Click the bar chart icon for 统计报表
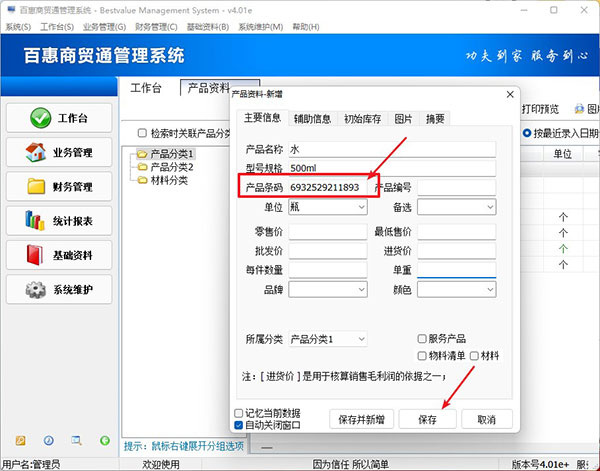Viewport: 600px width, 471px height. pyautogui.click(x=35, y=220)
